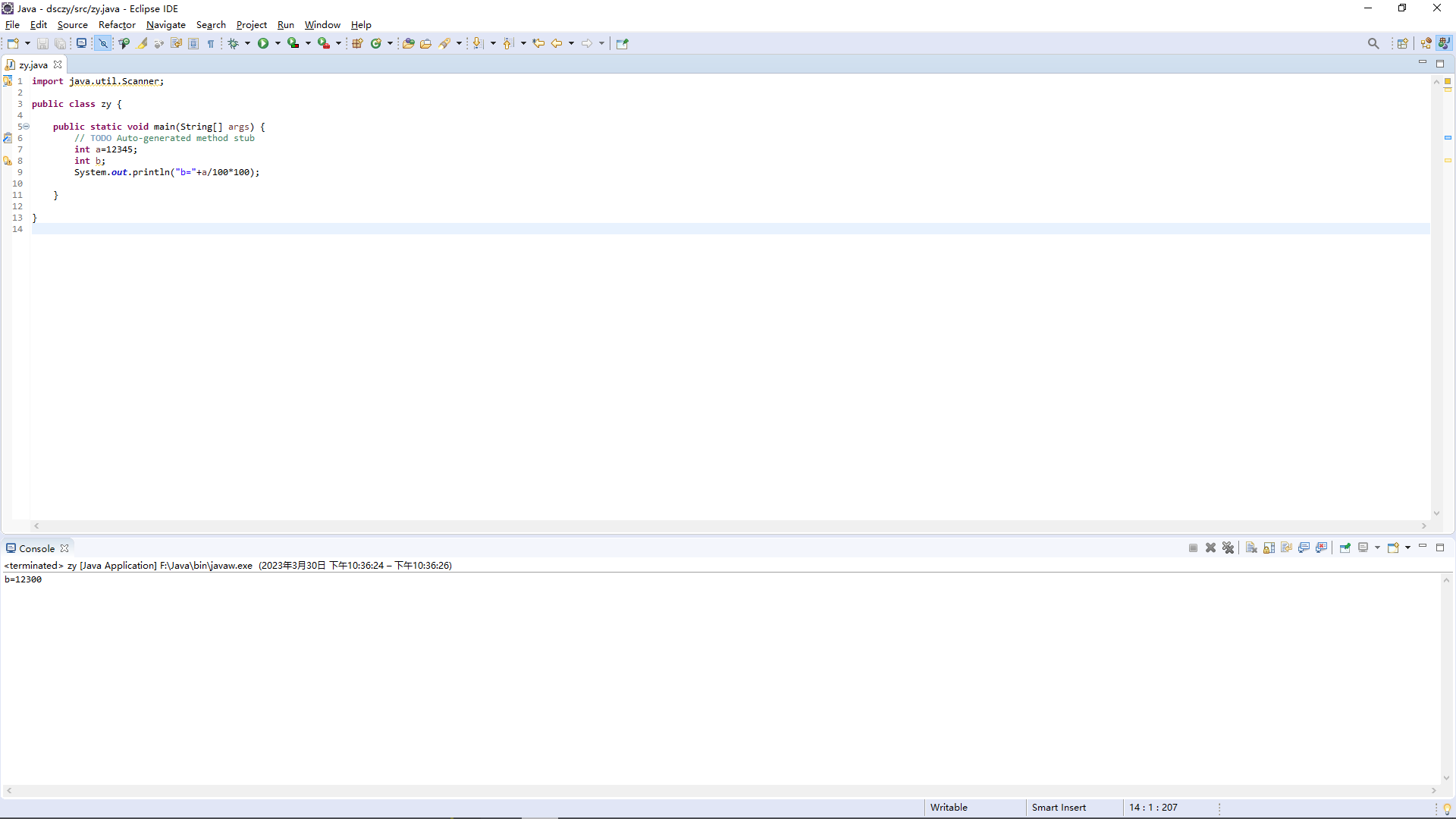This screenshot has height=819, width=1456.
Task: Click the toolbar search magnifier icon
Action: tap(1373, 43)
